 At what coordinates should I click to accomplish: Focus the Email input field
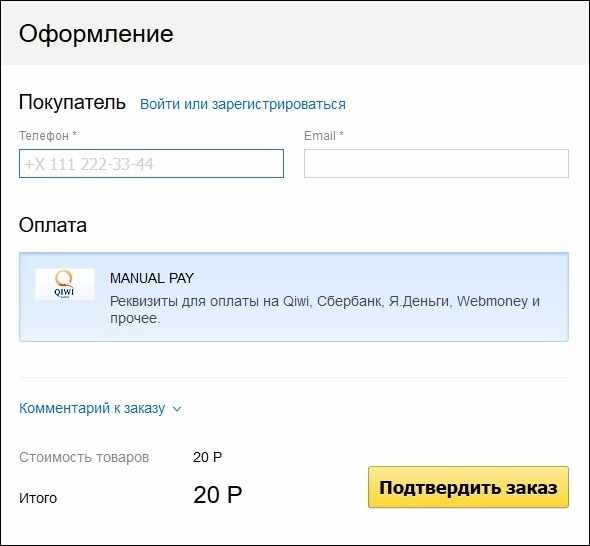click(436, 164)
